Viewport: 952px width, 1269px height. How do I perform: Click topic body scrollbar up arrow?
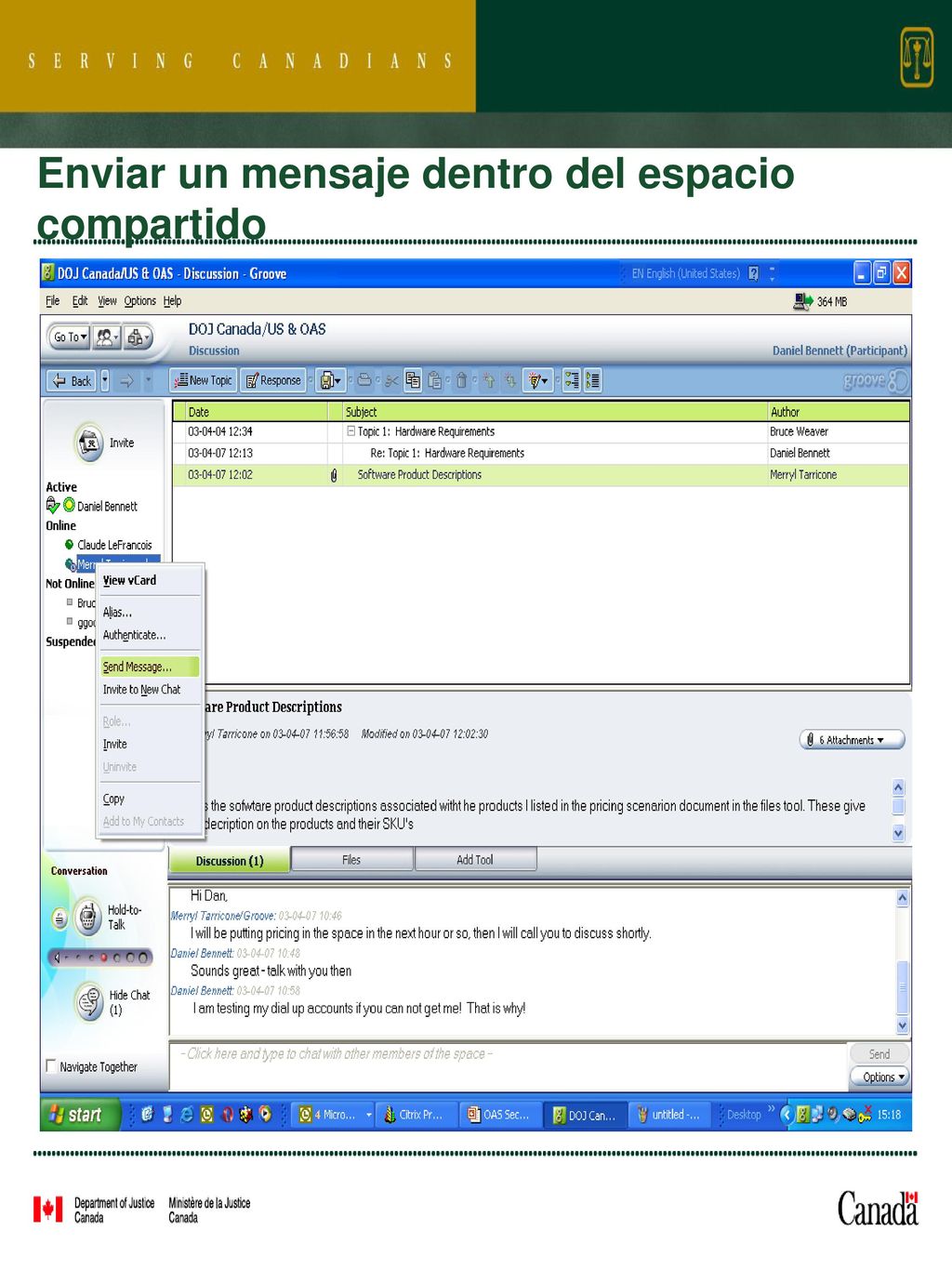[898, 787]
